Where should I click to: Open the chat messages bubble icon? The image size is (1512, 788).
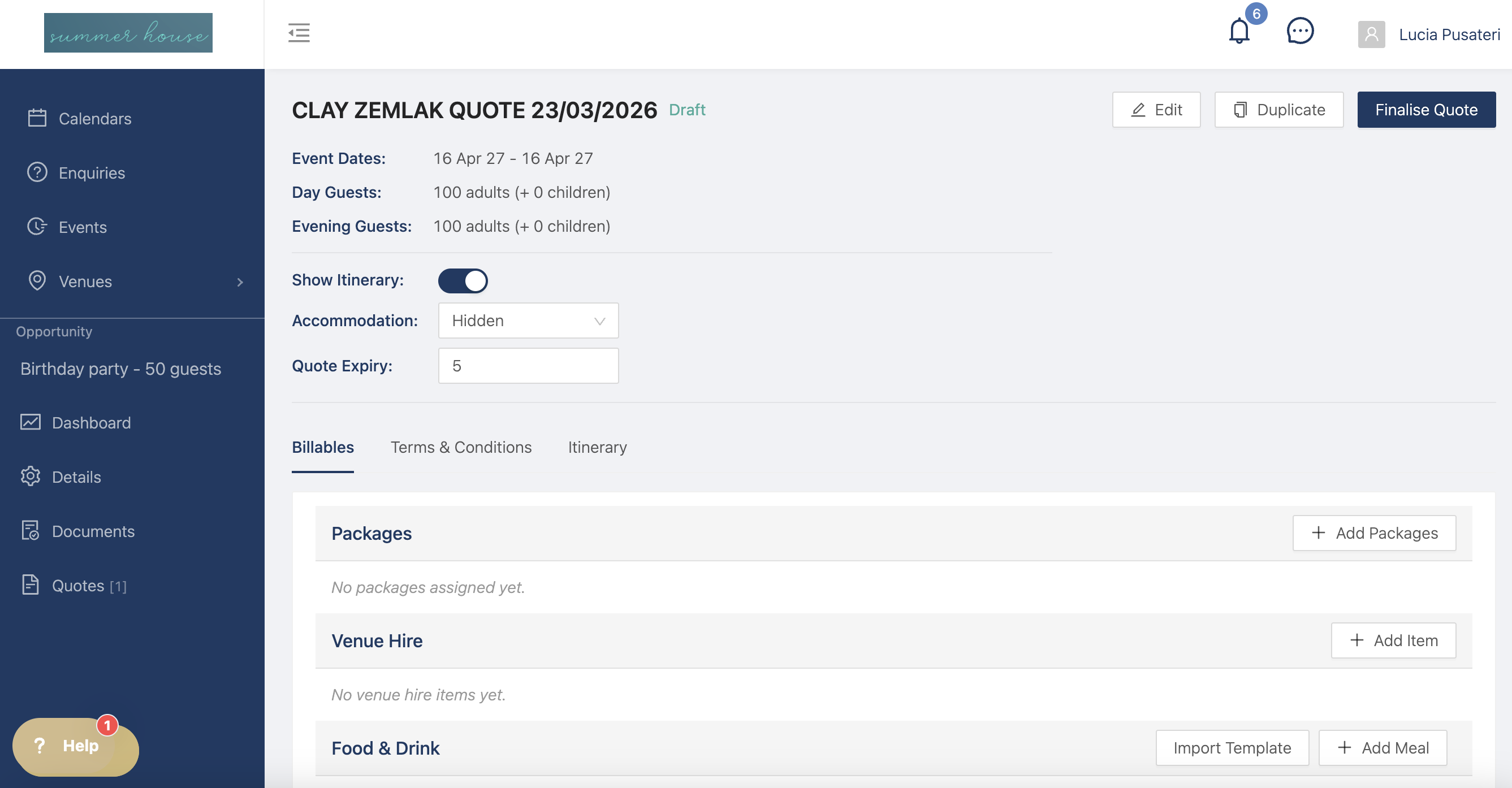tap(1299, 32)
